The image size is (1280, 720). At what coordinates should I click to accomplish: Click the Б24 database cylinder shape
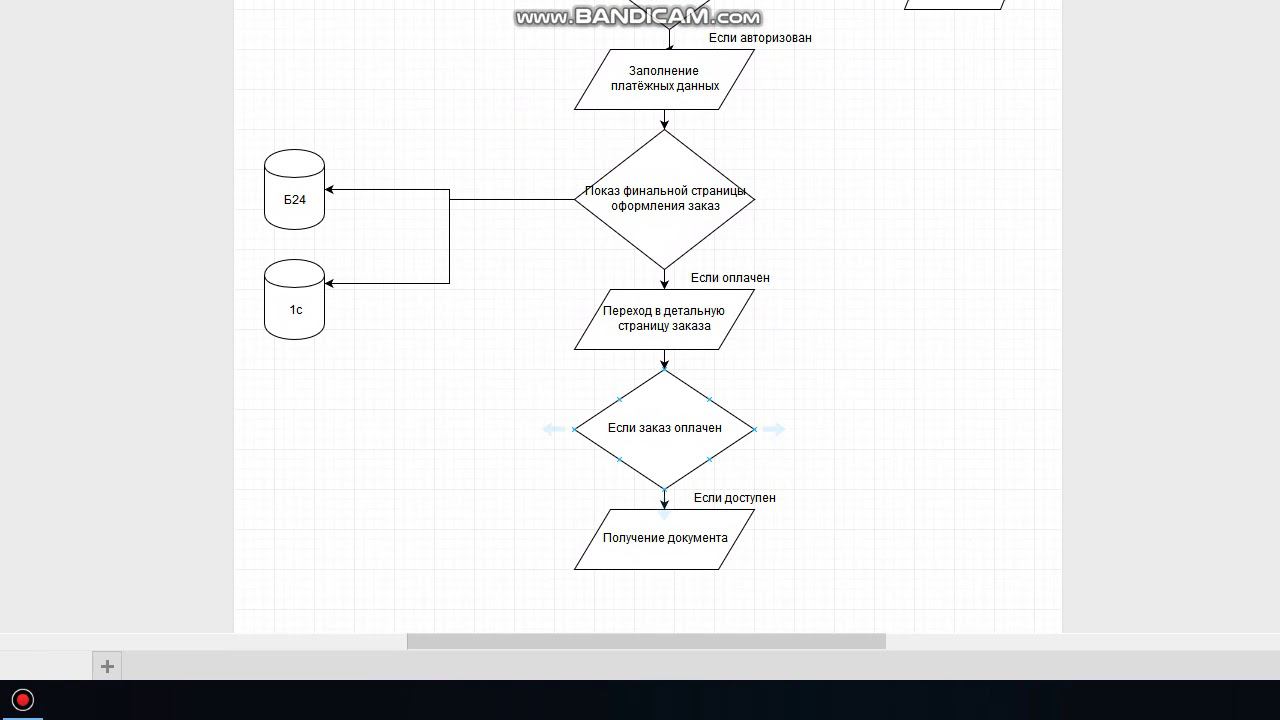(294, 190)
